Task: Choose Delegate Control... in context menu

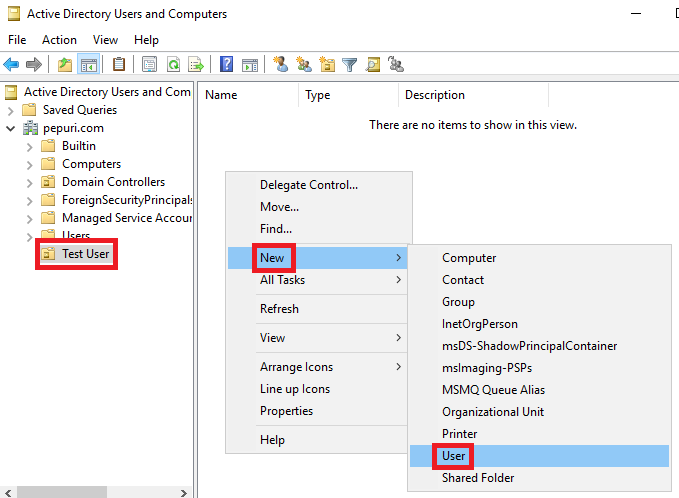Action: click(317, 185)
